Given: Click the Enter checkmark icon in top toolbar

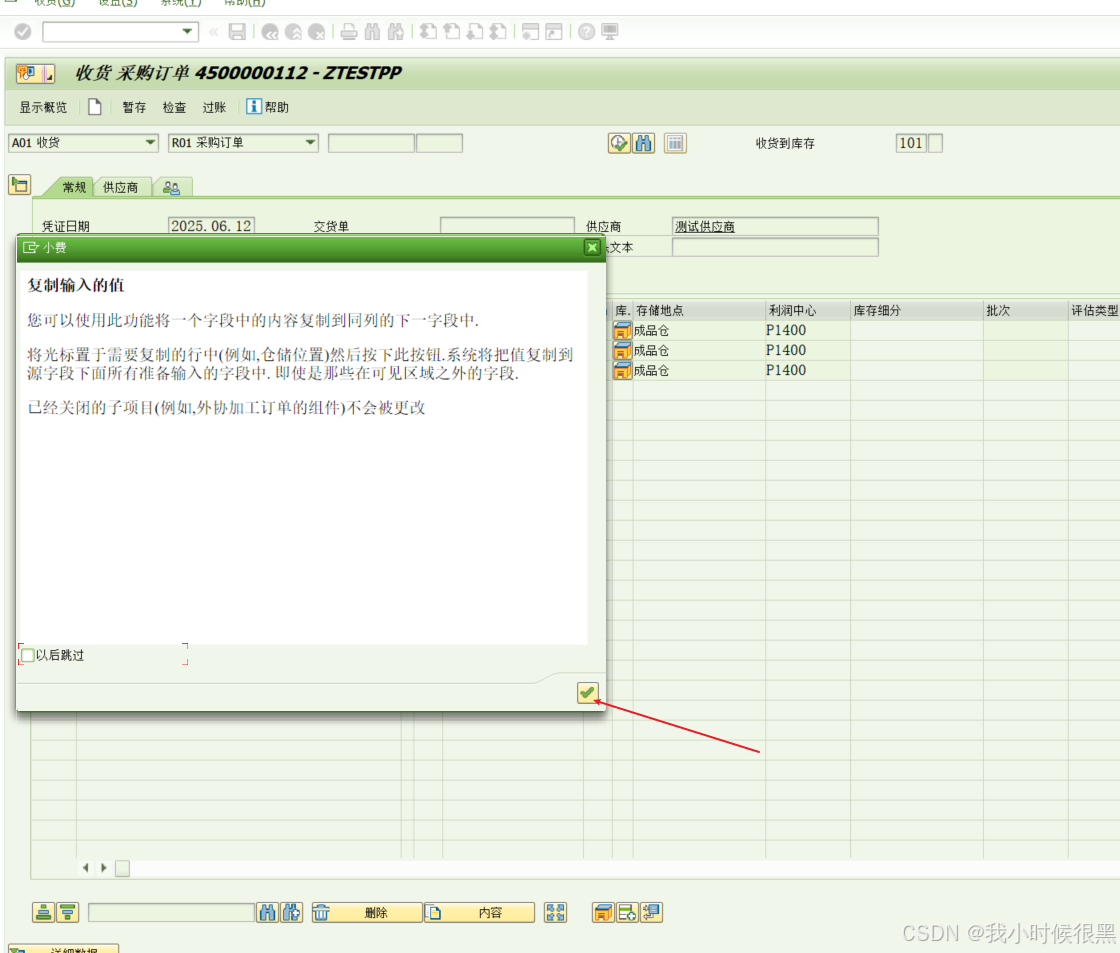Looking at the screenshot, I should (23, 31).
